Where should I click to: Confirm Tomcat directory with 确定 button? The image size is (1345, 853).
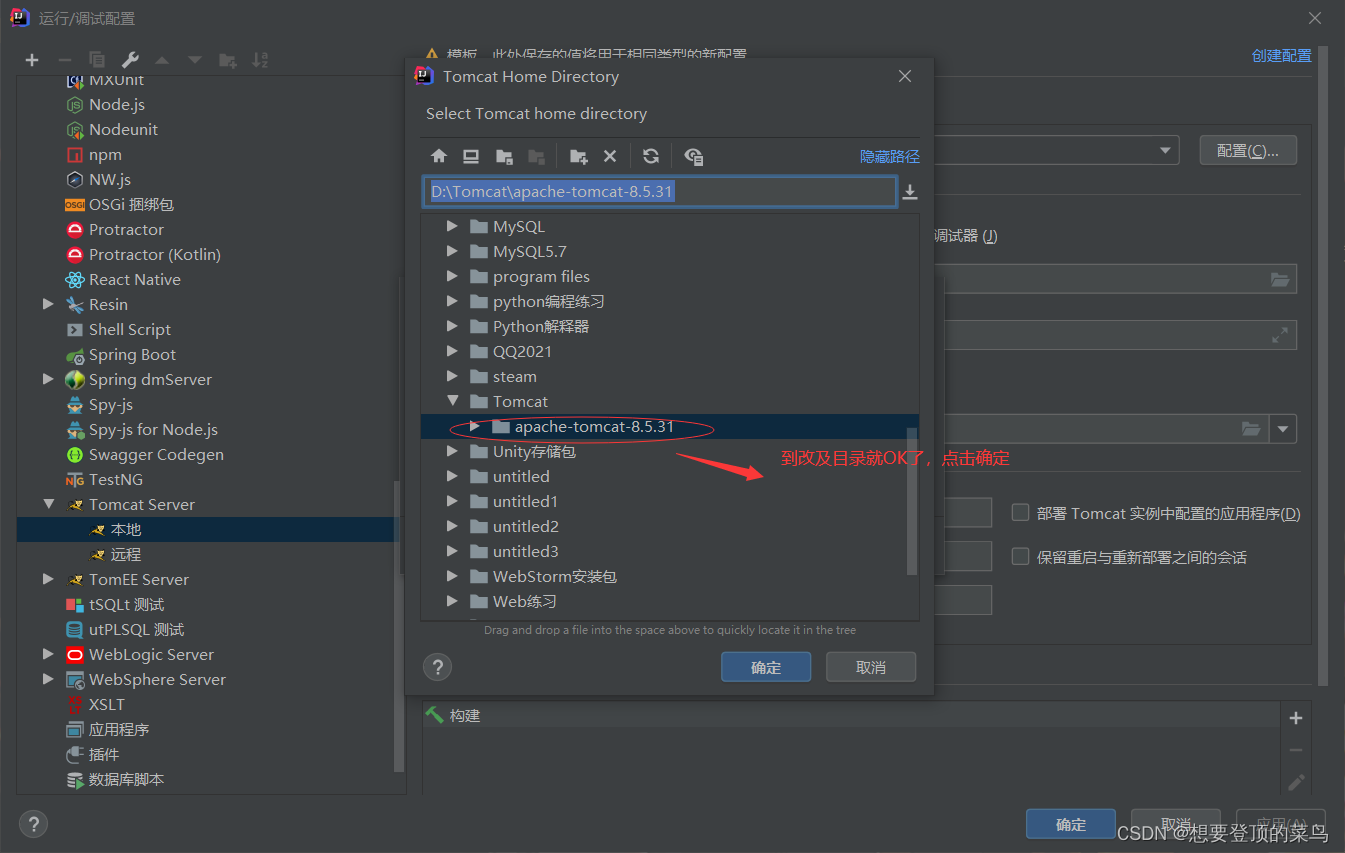(x=766, y=667)
